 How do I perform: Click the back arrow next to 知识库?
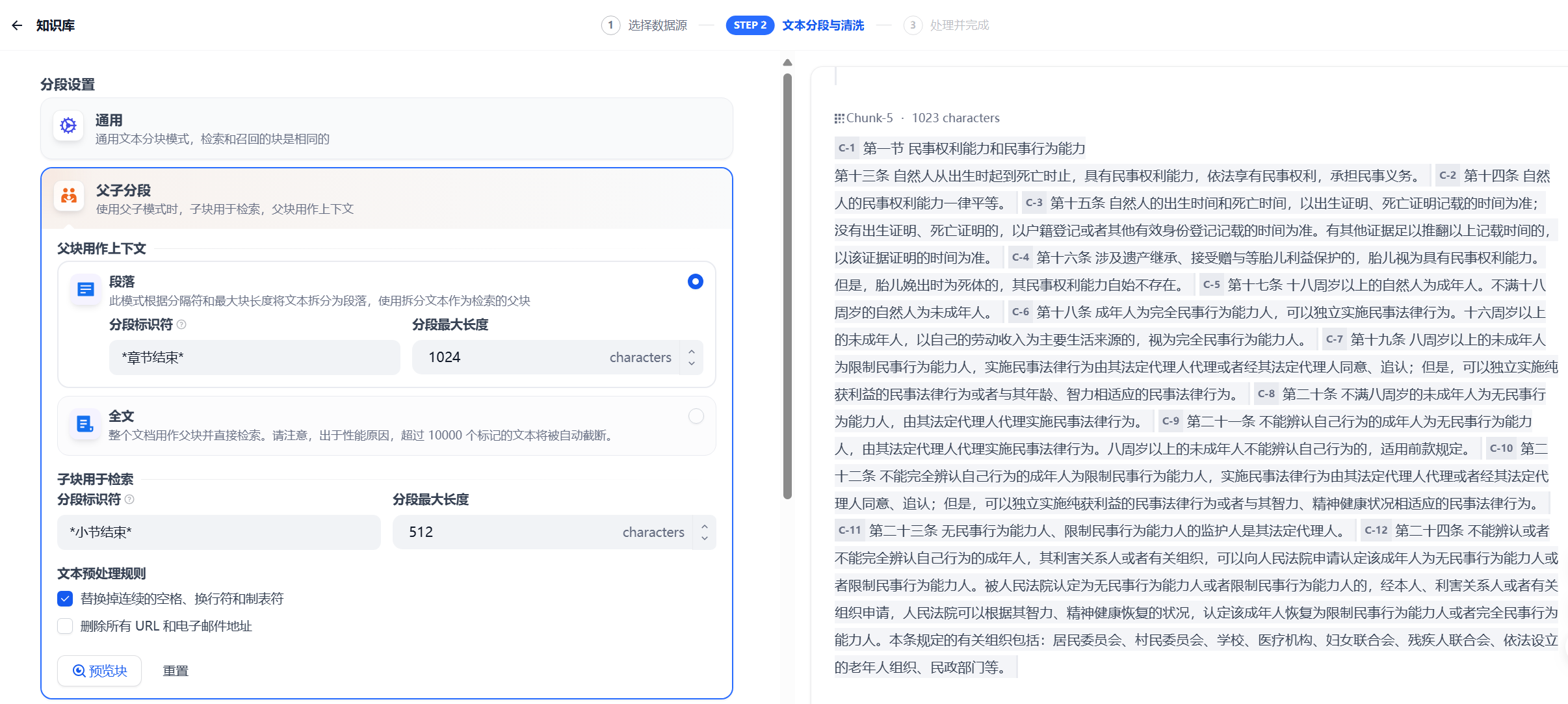17,25
